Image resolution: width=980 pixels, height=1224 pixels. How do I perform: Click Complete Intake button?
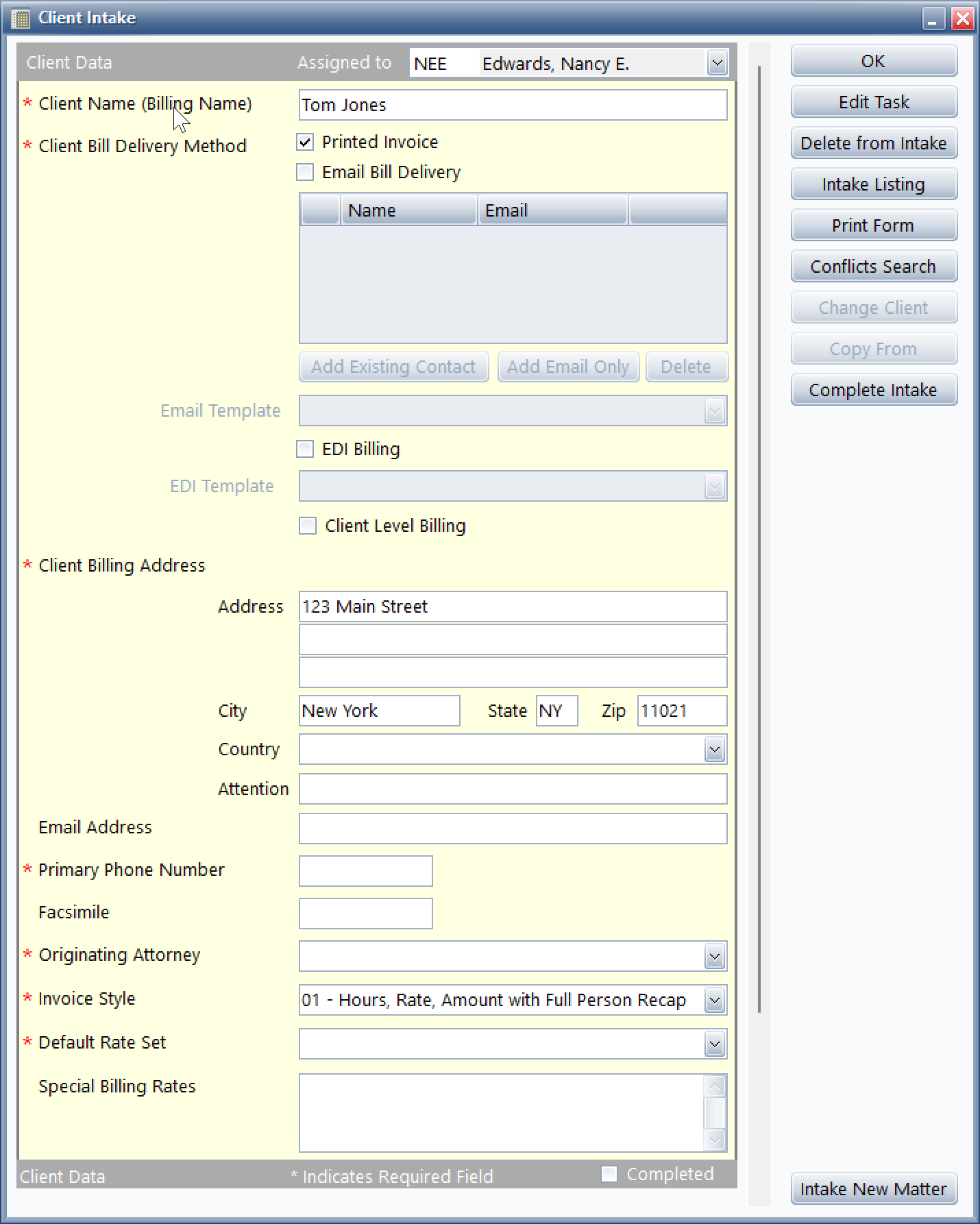874,390
